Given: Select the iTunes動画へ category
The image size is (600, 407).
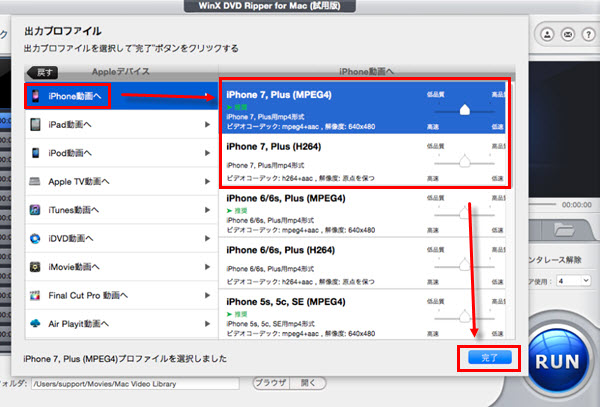Looking at the screenshot, I should pos(121,210).
